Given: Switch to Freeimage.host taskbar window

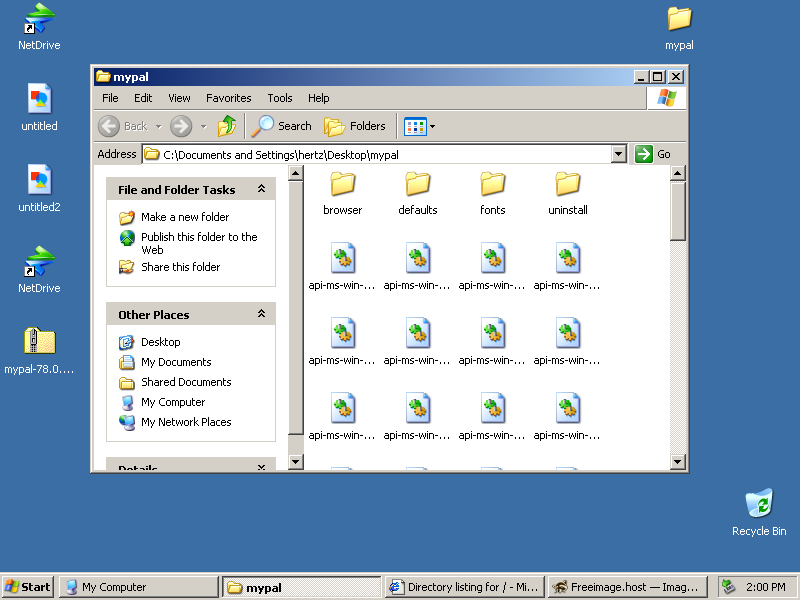Looking at the screenshot, I should (x=627, y=587).
